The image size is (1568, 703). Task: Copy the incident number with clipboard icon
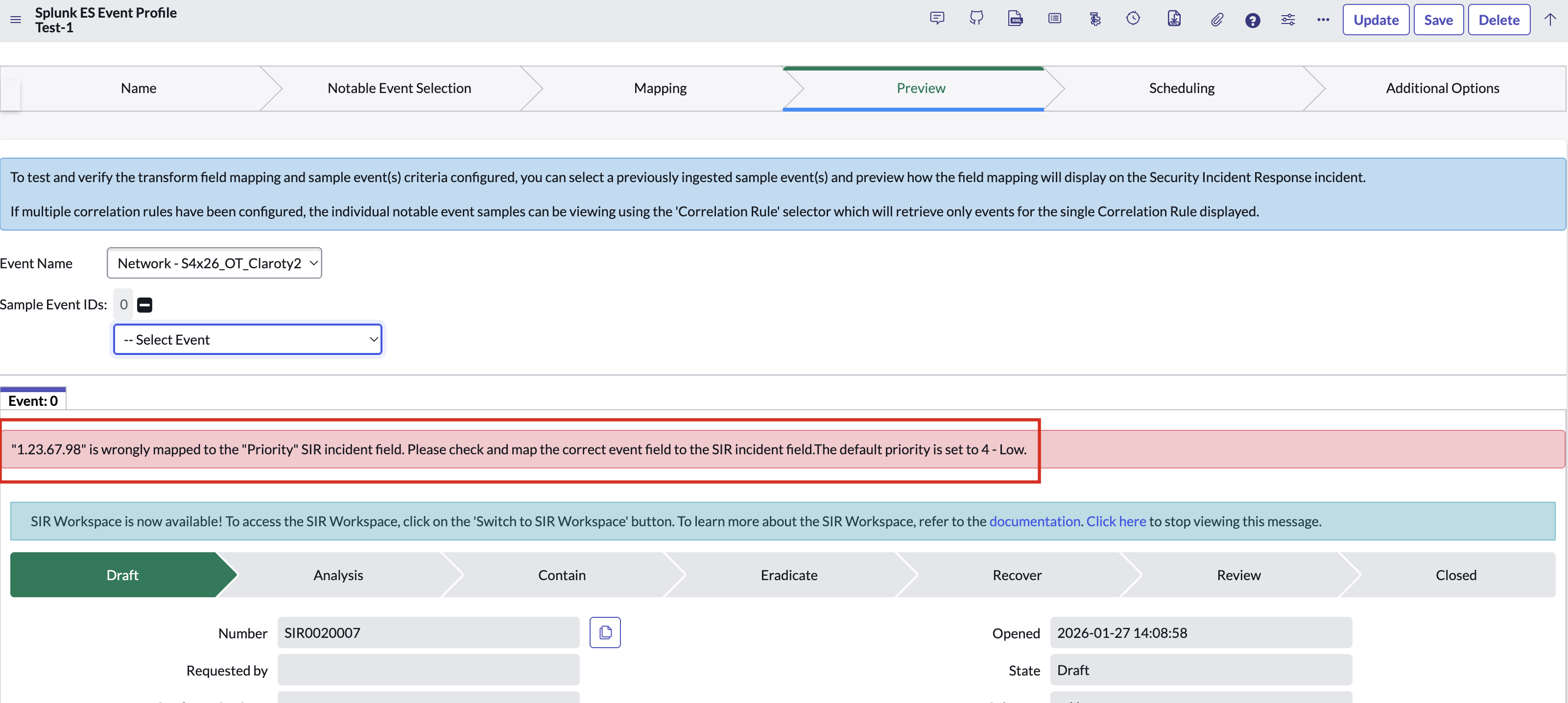point(605,633)
